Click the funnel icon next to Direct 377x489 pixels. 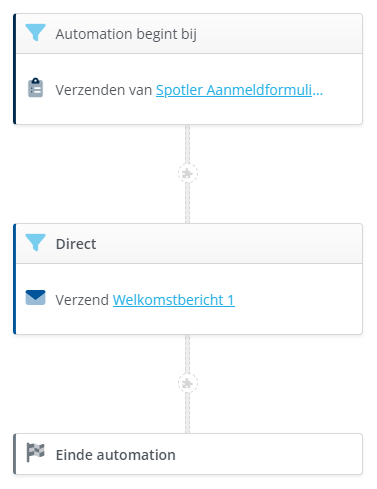coord(35,242)
